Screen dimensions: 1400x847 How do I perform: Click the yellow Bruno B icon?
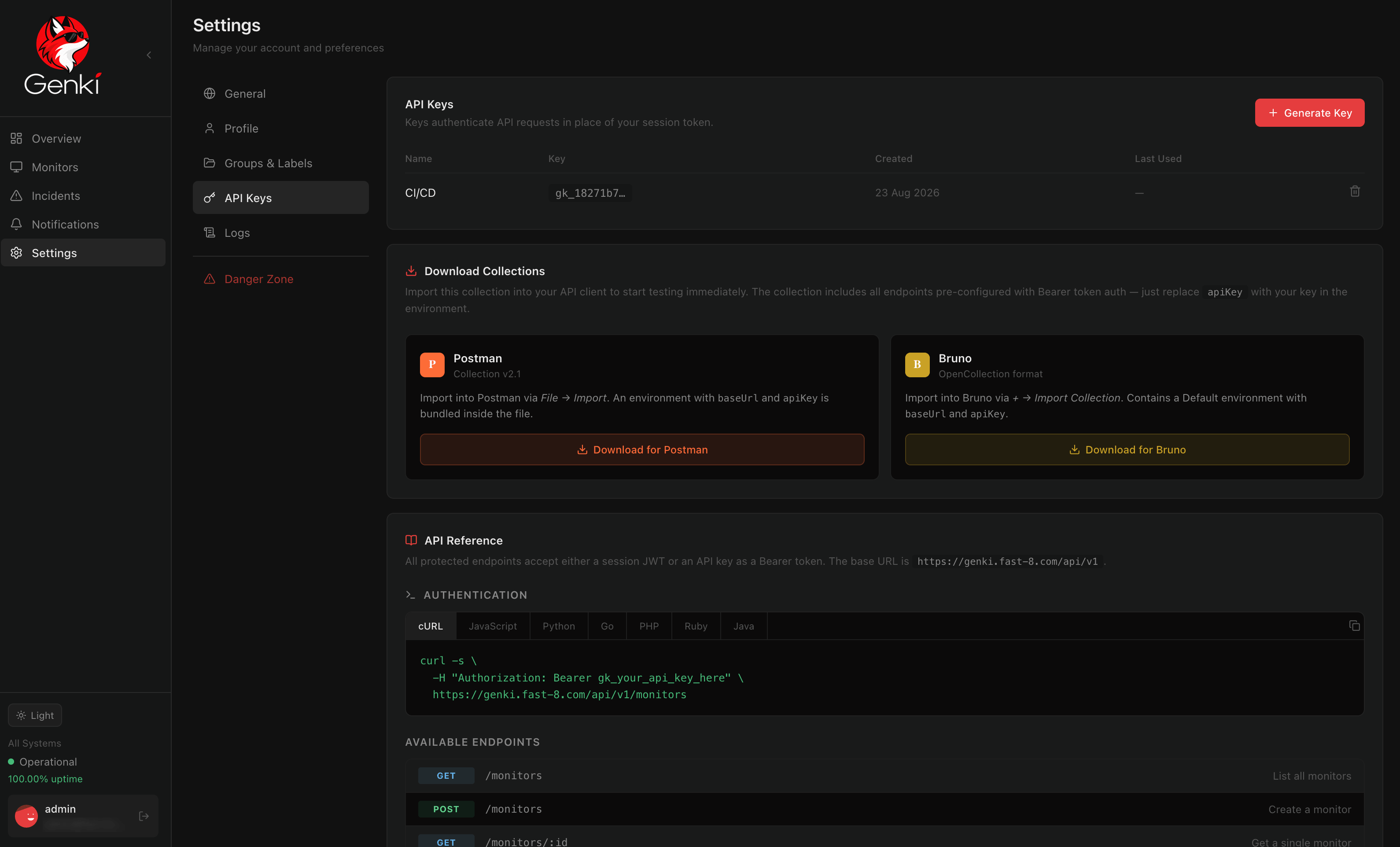click(917, 365)
